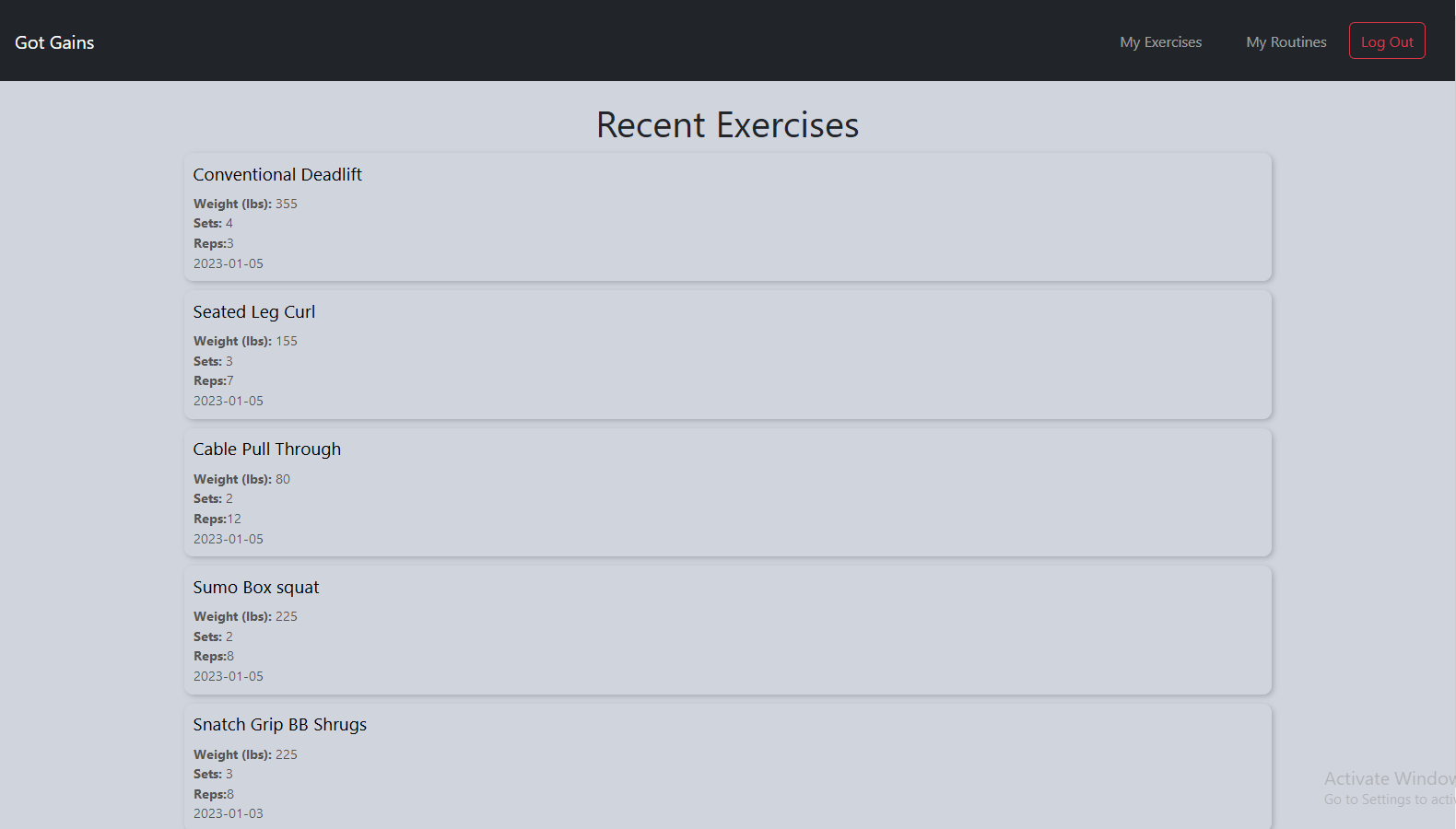Select the Seated Leg Curl card

(728, 355)
